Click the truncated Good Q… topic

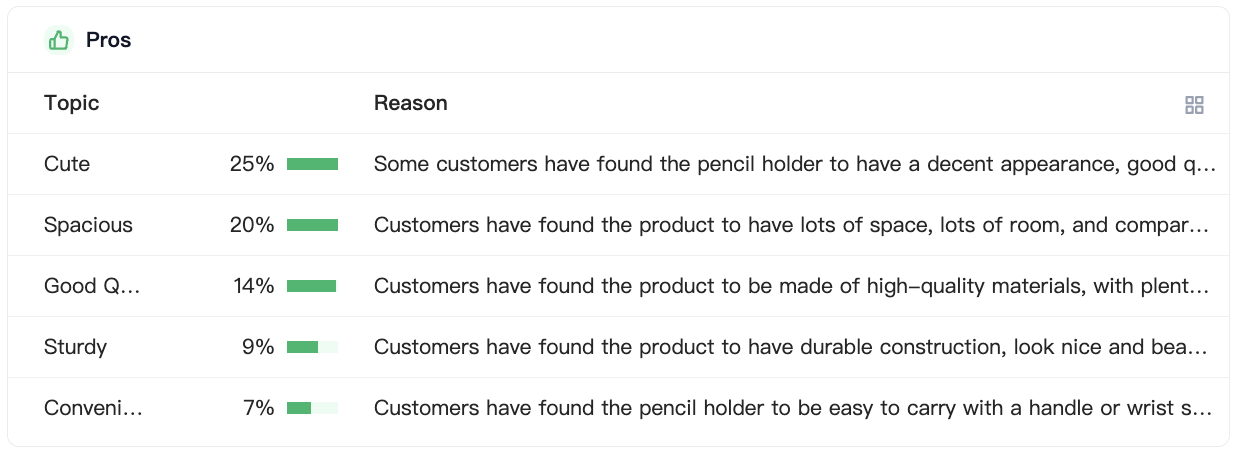click(x=92, y=286)
